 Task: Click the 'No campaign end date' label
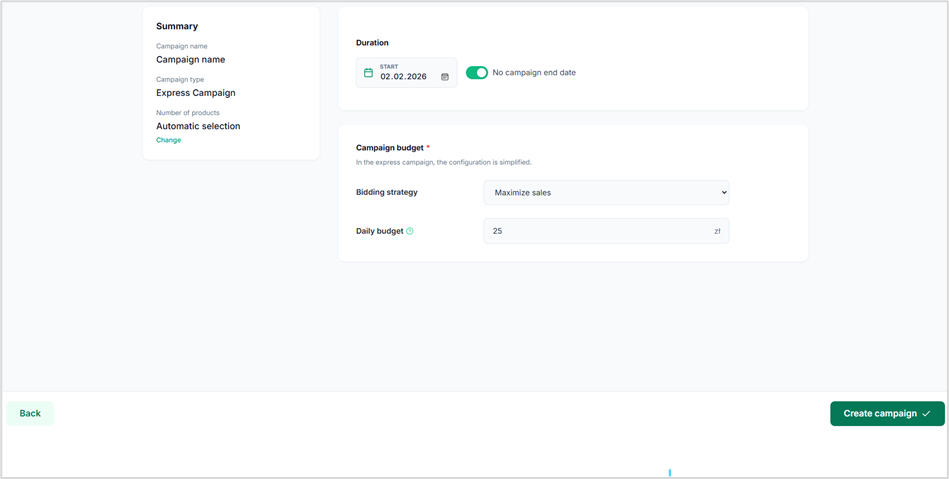tap(534, 73)
